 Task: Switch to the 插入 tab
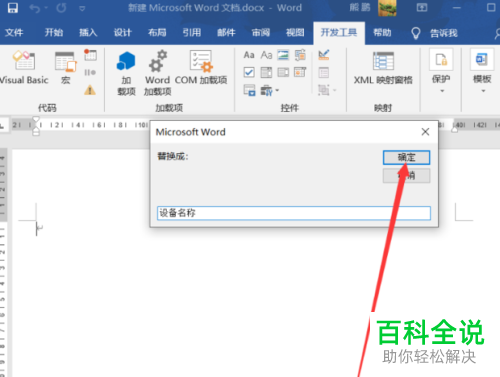(x=88, y=33)
